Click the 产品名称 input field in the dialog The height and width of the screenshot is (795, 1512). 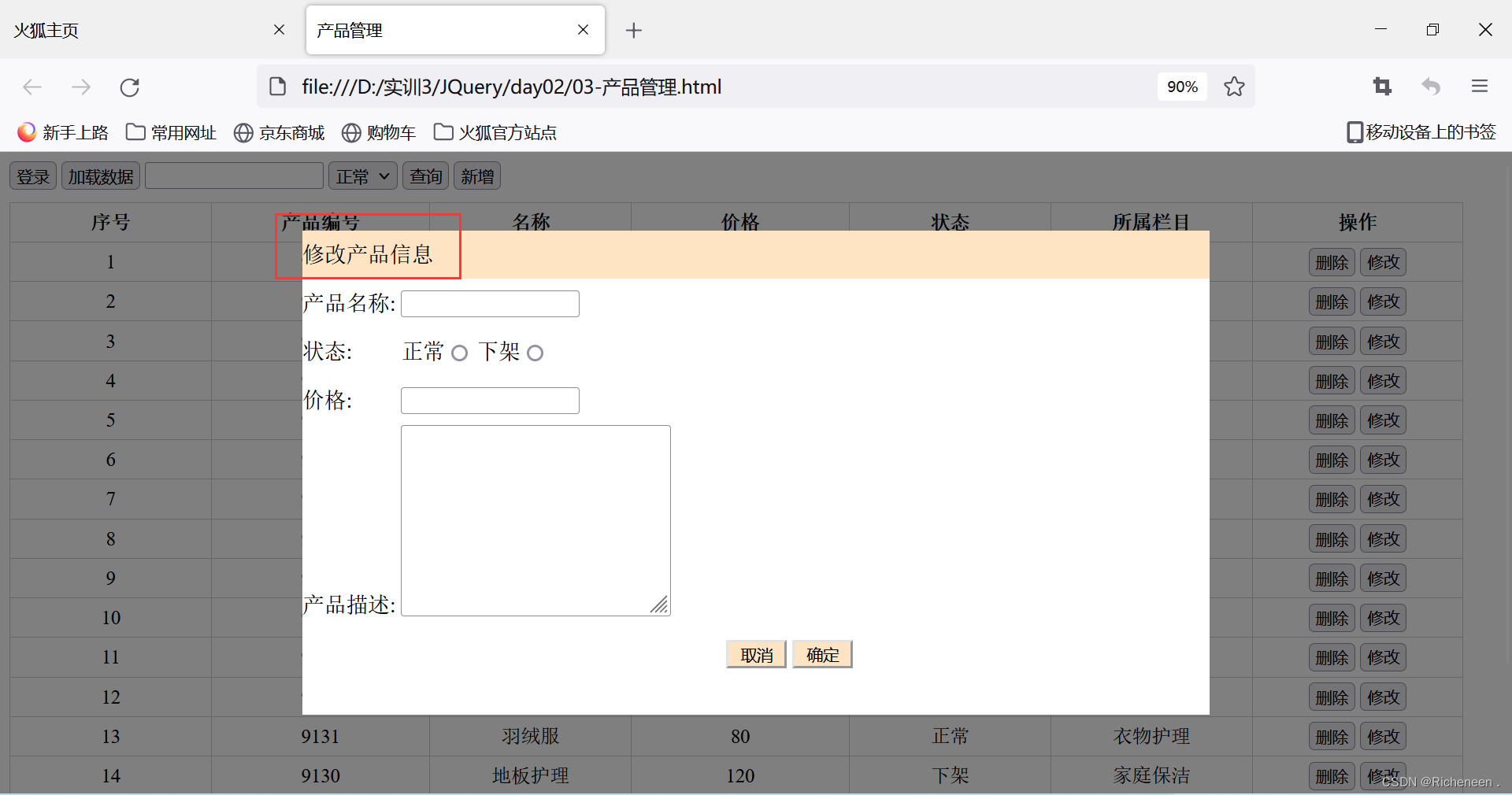point(489,303)
